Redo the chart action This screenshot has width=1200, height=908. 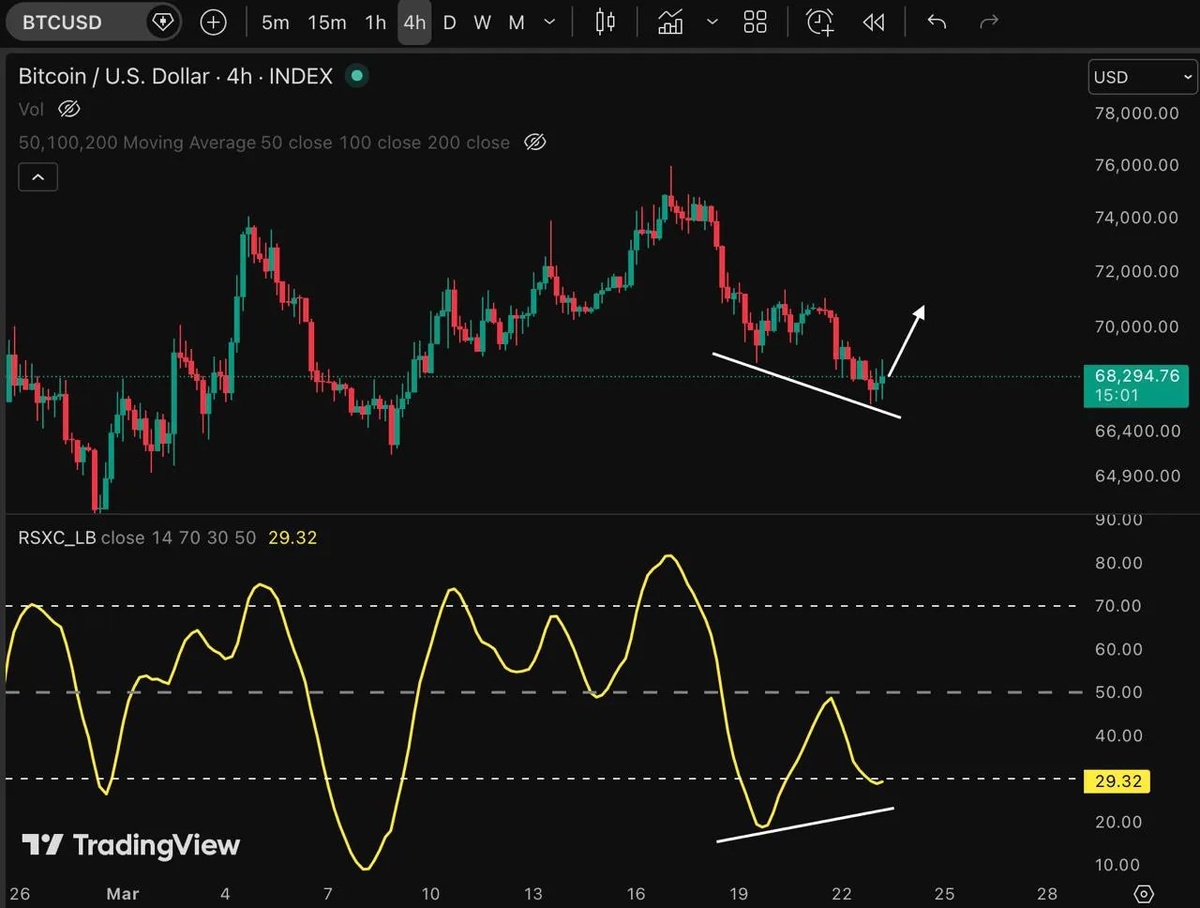click(x=989, y=22)
